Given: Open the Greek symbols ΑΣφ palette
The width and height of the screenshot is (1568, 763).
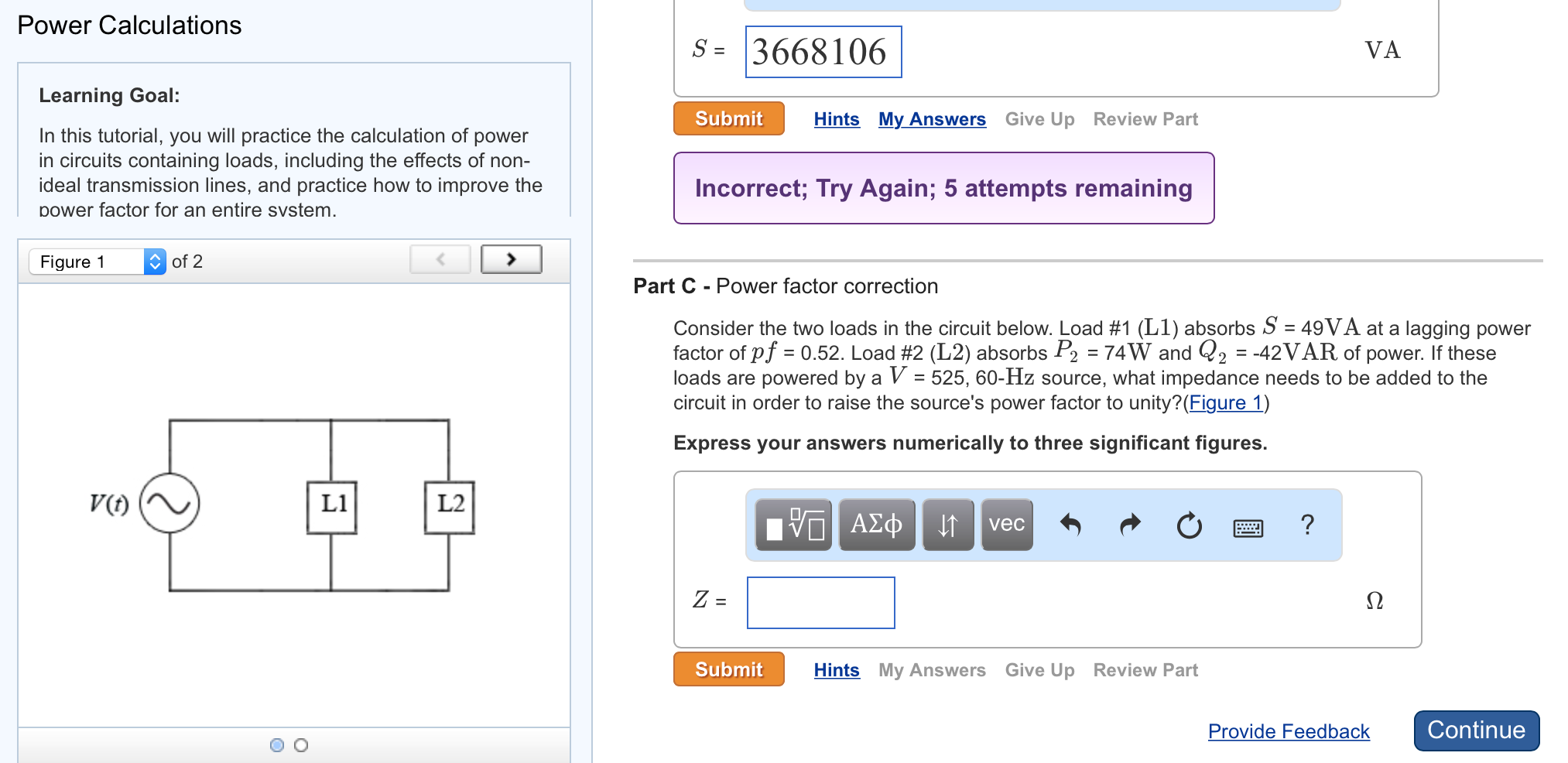Looking at the screenshot, I should coord(877,525).
